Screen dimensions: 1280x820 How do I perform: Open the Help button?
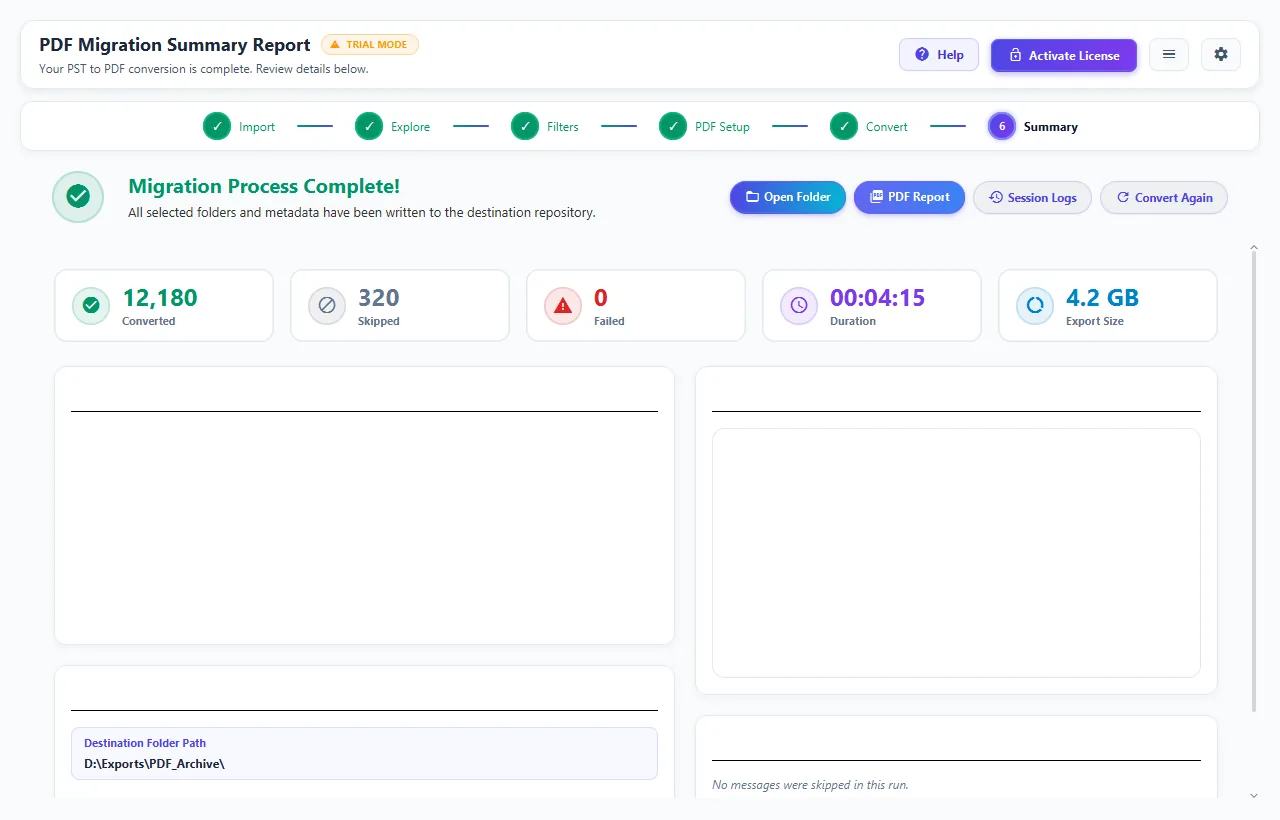pyautogui.click(x=939, y=55)
